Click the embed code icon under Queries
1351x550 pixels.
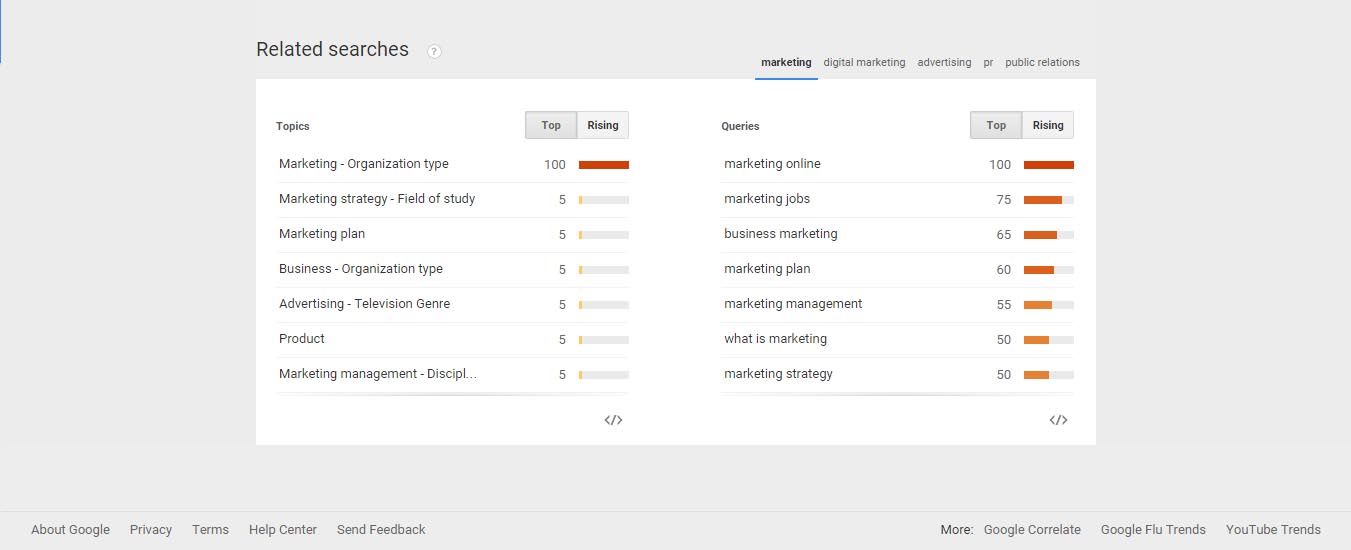click(x=1058, y=420)
